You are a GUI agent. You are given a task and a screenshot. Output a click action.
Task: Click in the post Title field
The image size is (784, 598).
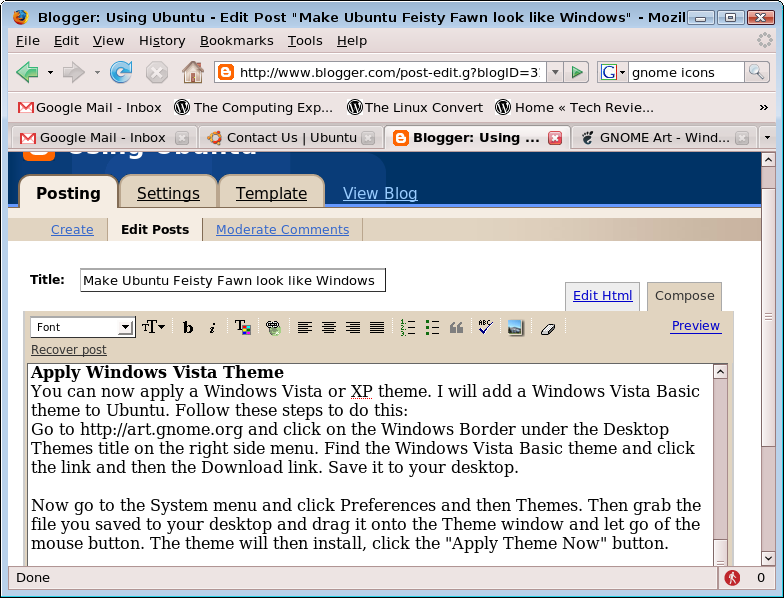(x=232, y=280)
